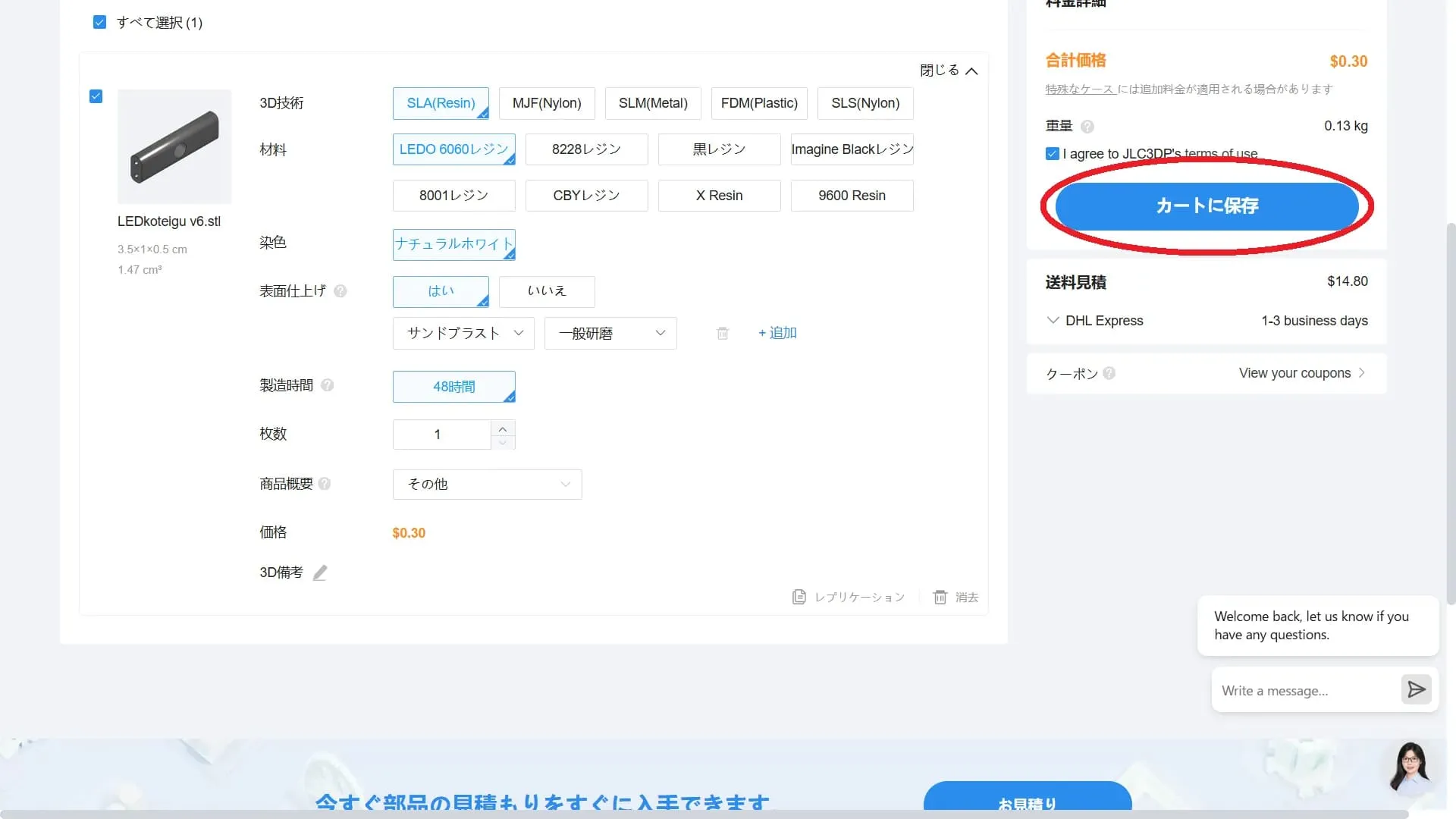Click the pencil icon next to 3D備考
This screenshot has height=819, width=1456.
pyautogui.click(x=320, y=573)
